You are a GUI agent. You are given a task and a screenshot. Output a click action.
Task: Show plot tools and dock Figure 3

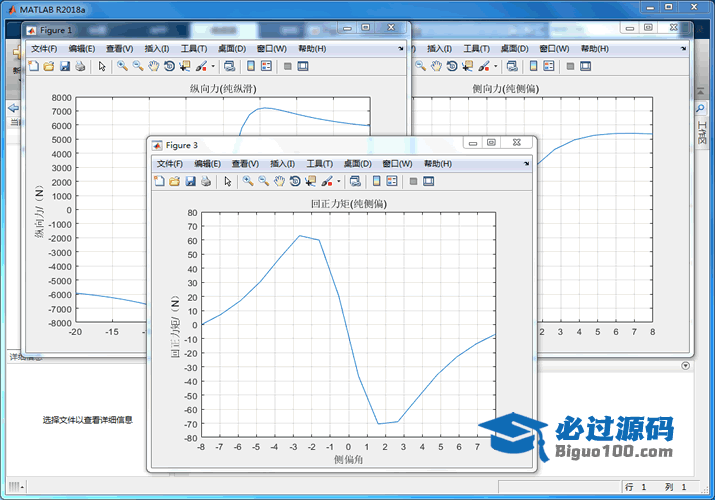(429, 181)
